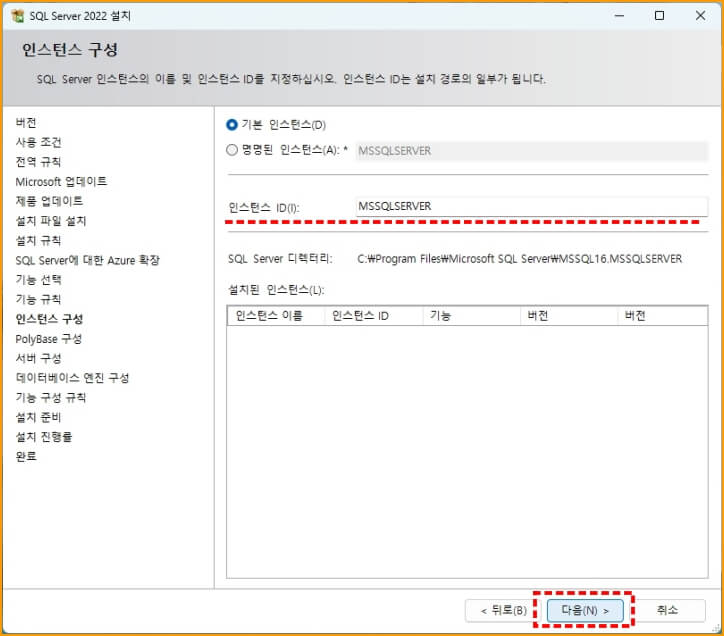Click the SQL Server에 대한 Azure 확장 step

coord(88,260)
